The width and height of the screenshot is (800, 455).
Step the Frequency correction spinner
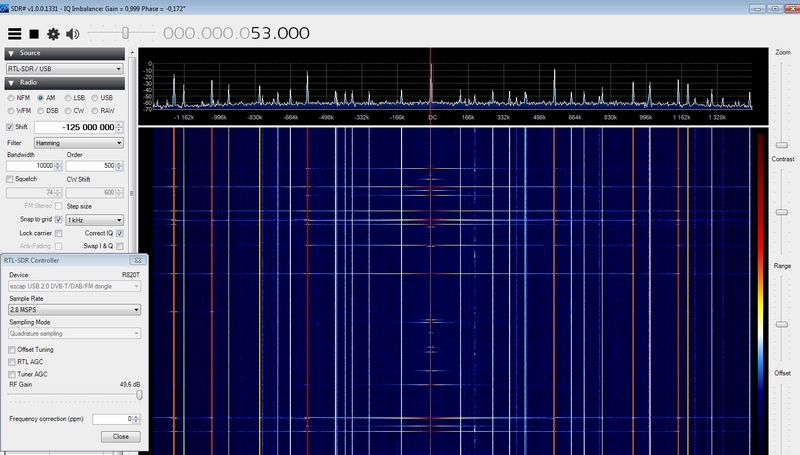(x=136, y=419)
